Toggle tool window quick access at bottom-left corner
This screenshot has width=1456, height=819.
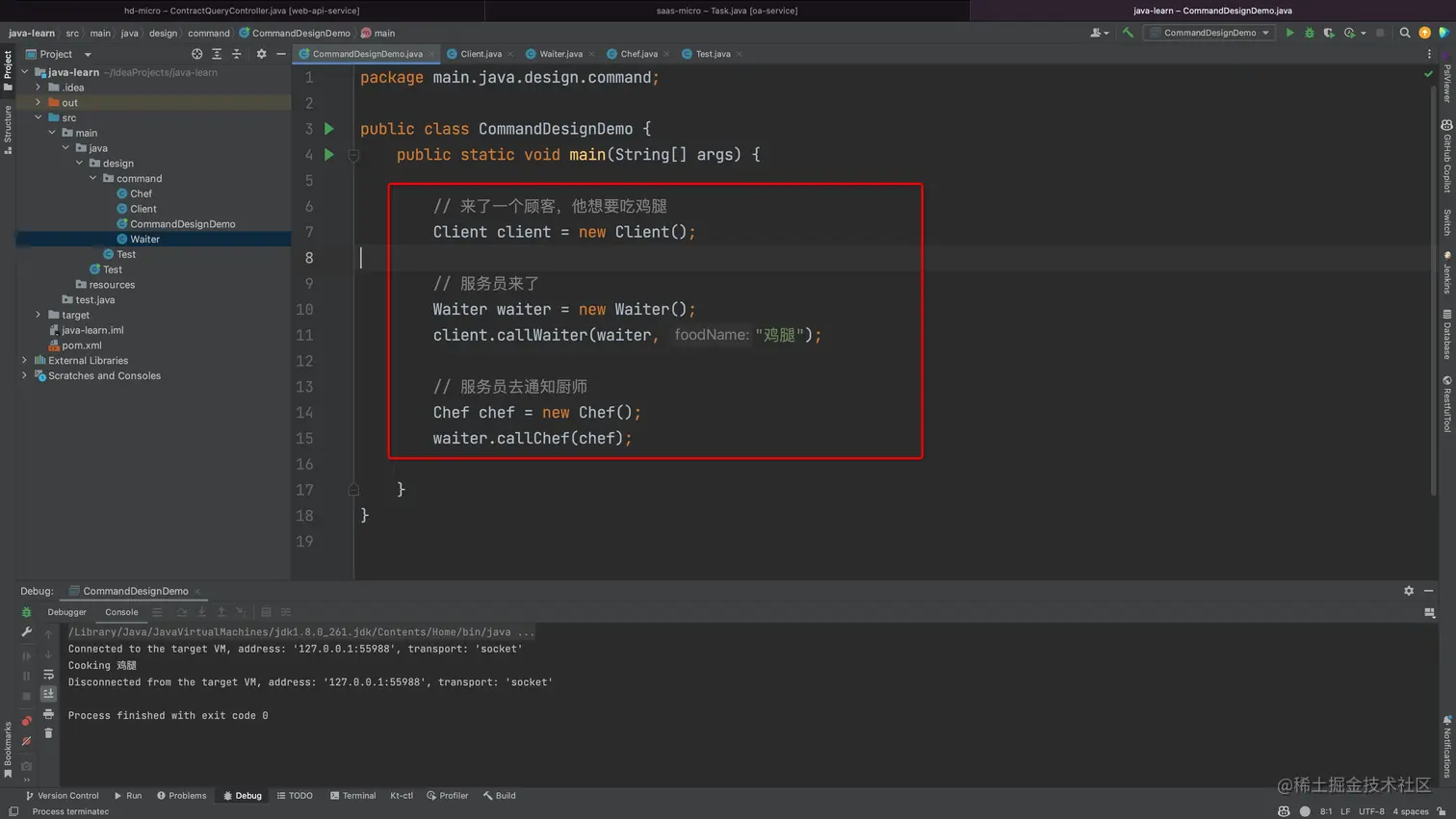13,811
